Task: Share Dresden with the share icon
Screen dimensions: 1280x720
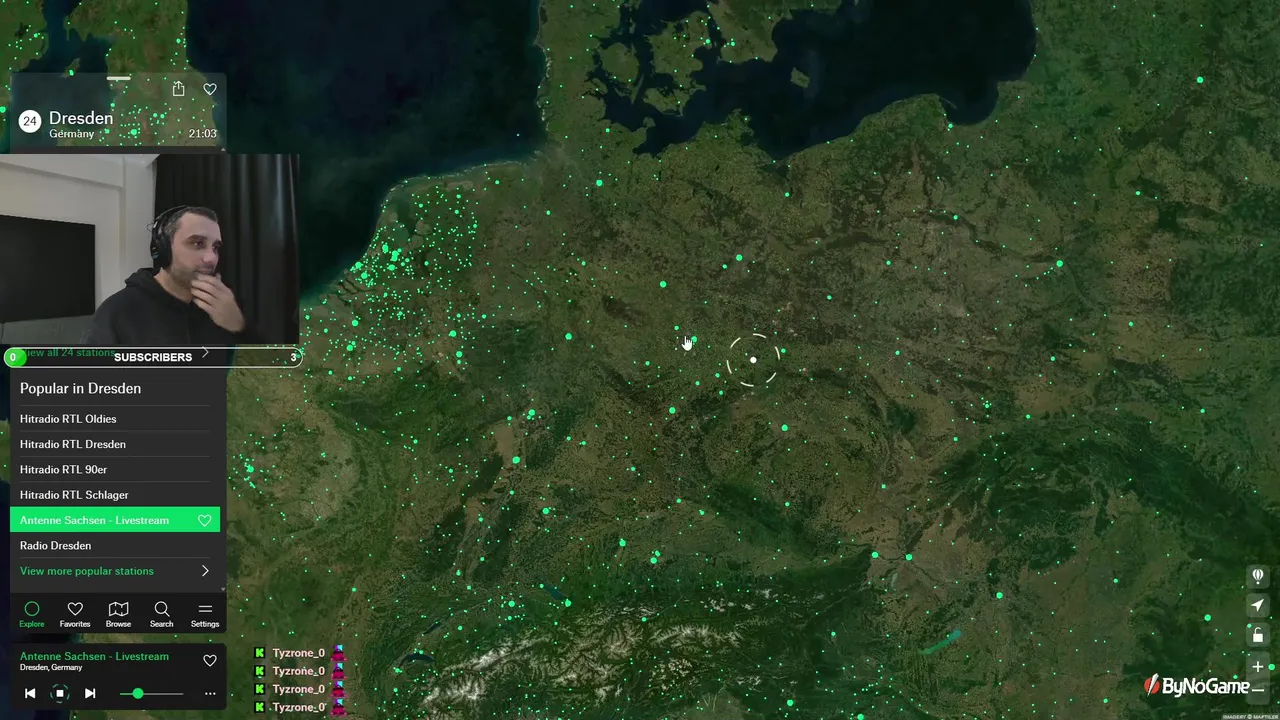Action: tap(178, 89)
